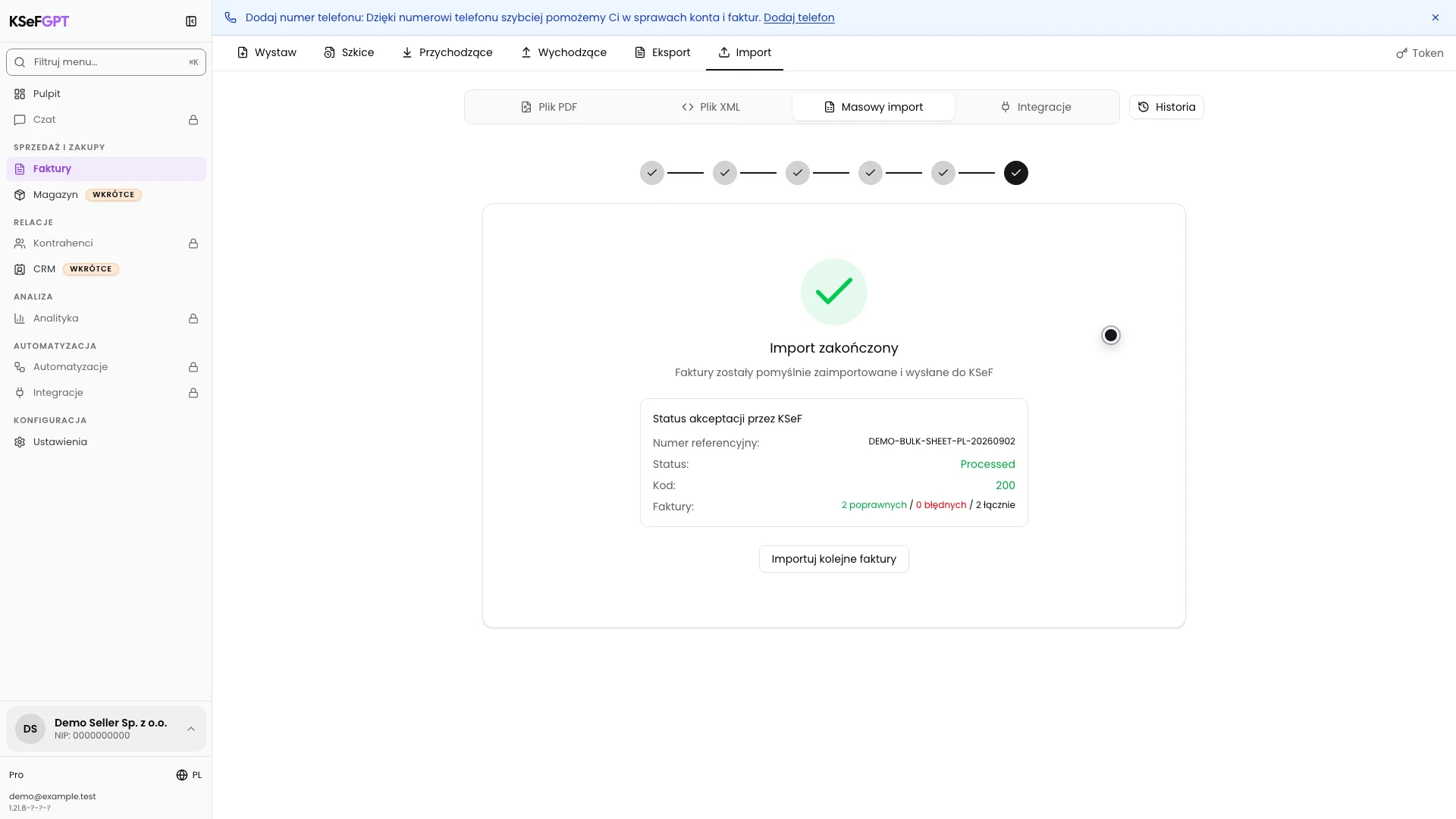Open the Czat menu item
Screen dimensions: 1456x819
[x=106, y=120]
